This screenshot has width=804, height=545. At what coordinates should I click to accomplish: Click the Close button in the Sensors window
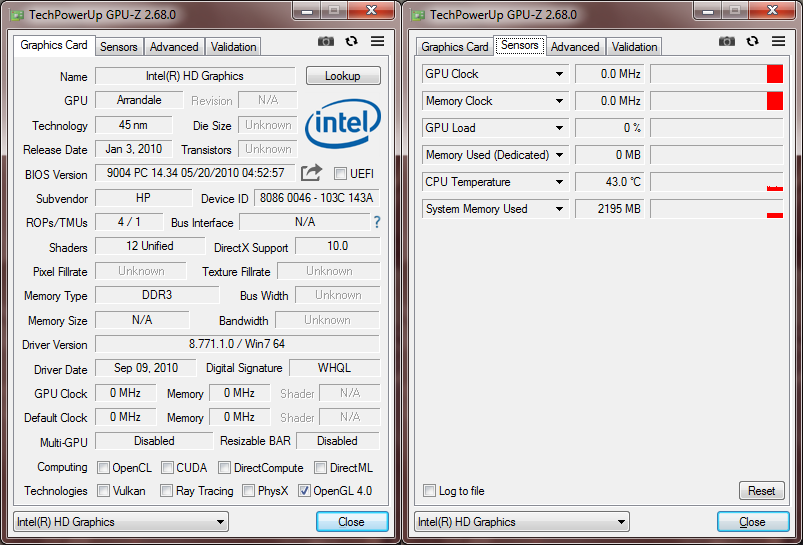click(x=753, y=522)
